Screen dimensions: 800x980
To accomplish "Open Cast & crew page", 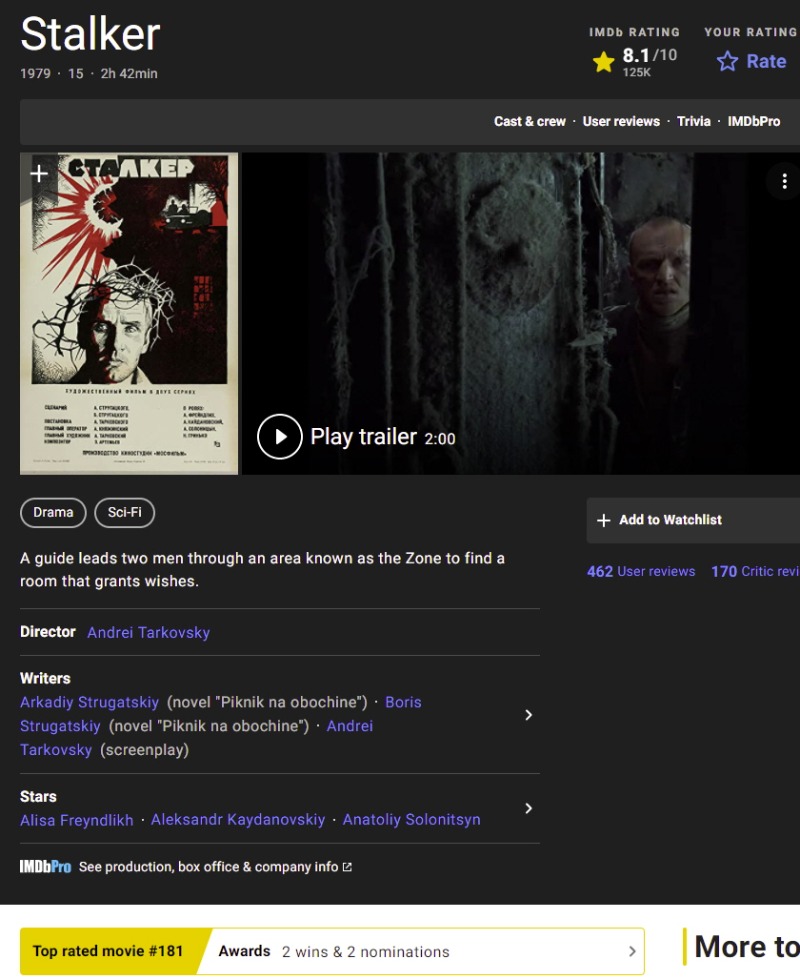I will pyautogui.click(x=530, y=121).
